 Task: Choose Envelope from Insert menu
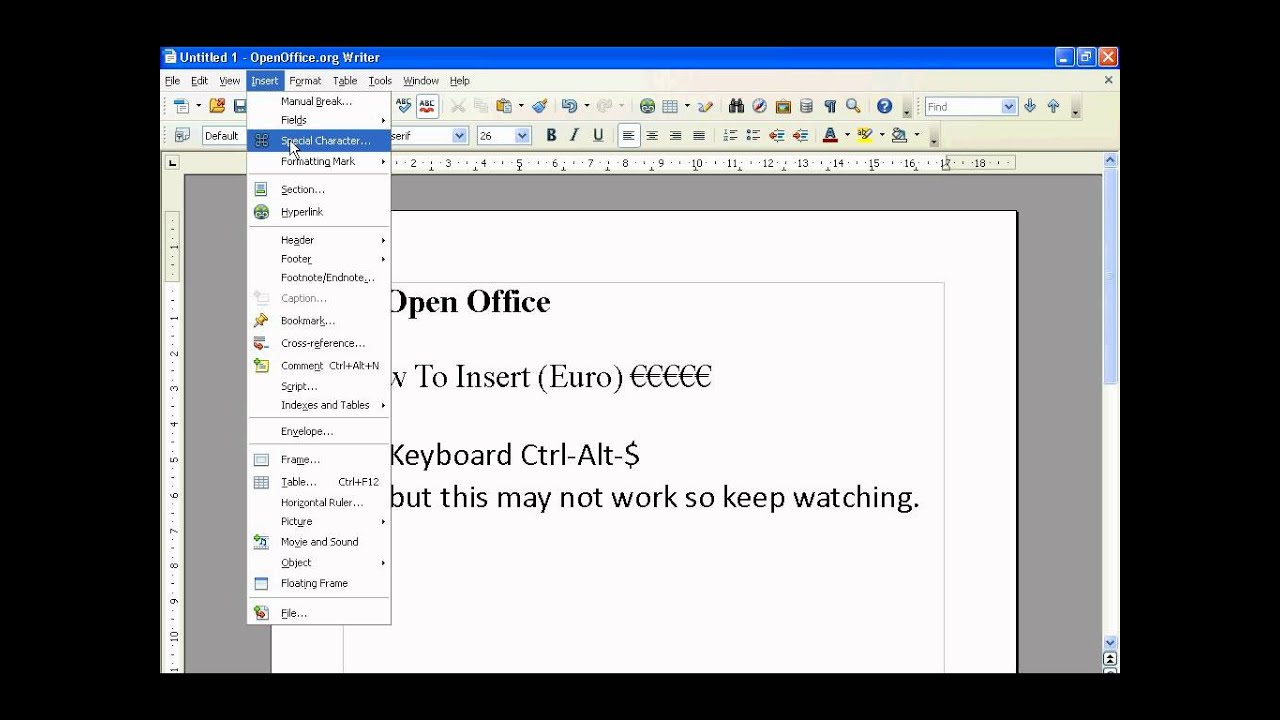[318, 431]
